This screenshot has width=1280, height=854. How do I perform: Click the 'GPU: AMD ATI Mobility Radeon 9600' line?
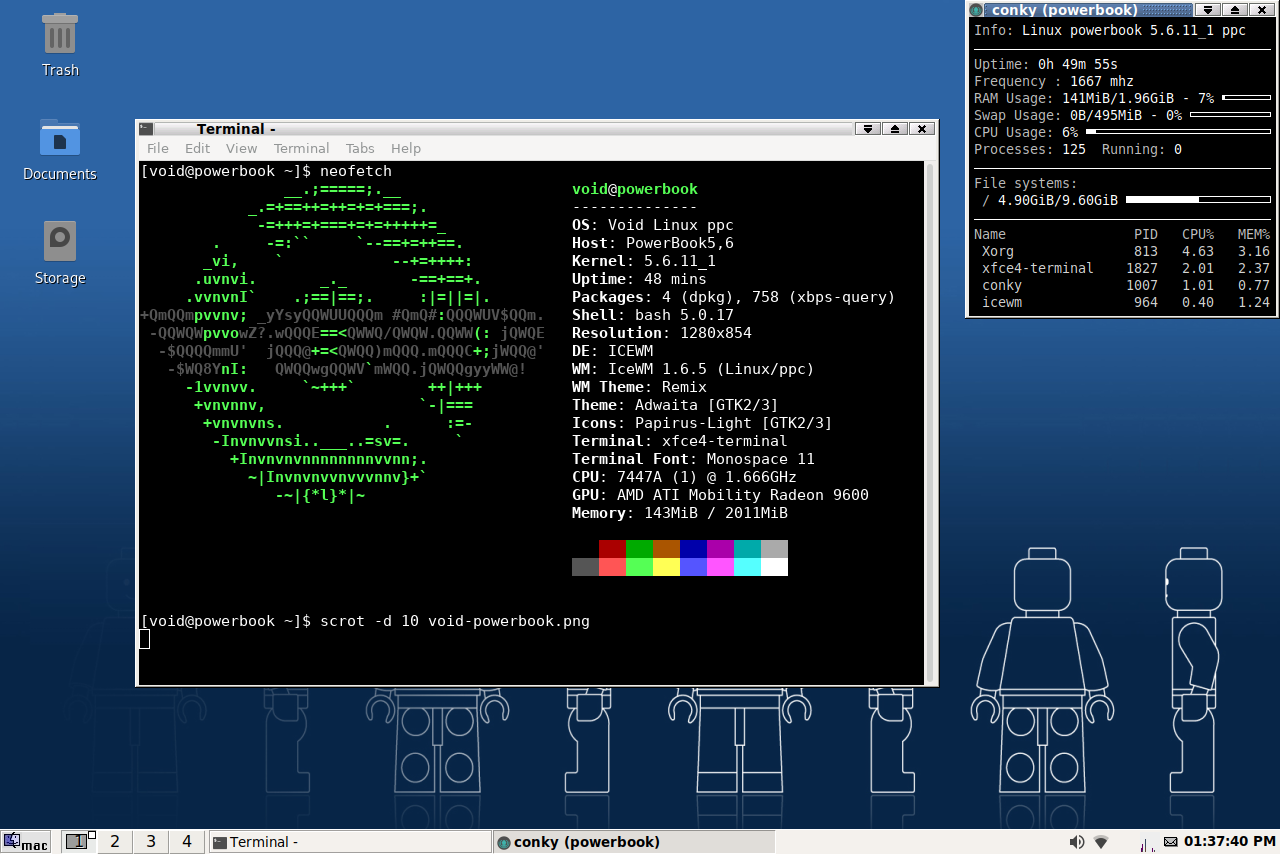(721, 495)
